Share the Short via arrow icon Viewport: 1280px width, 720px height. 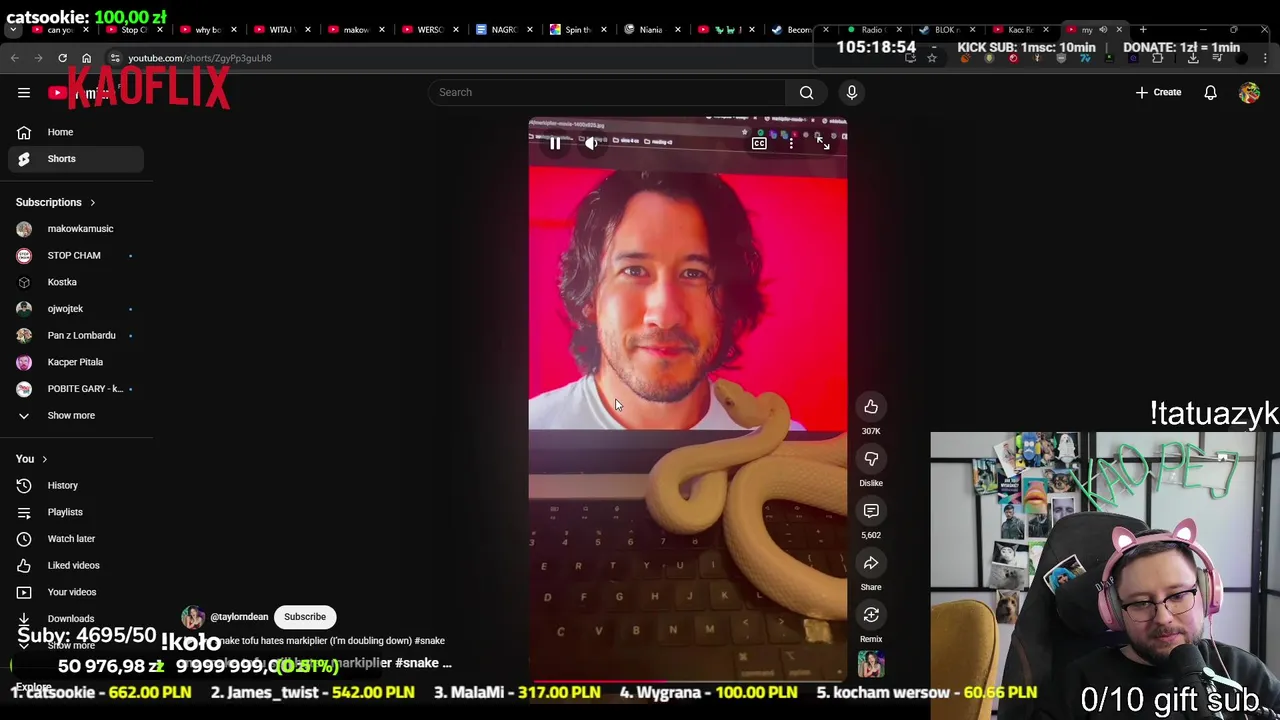[x=871, y=562]
